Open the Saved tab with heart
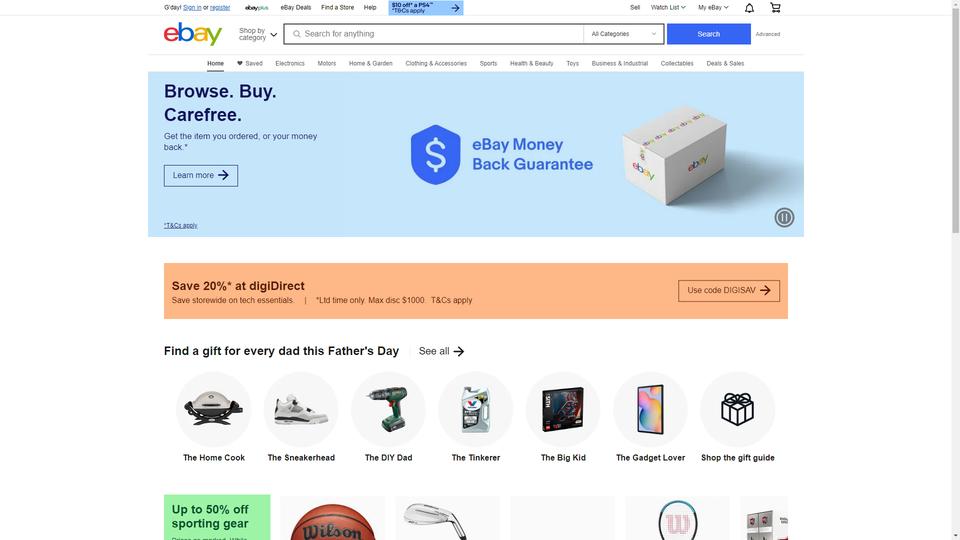960x540 pixels. 250,64
